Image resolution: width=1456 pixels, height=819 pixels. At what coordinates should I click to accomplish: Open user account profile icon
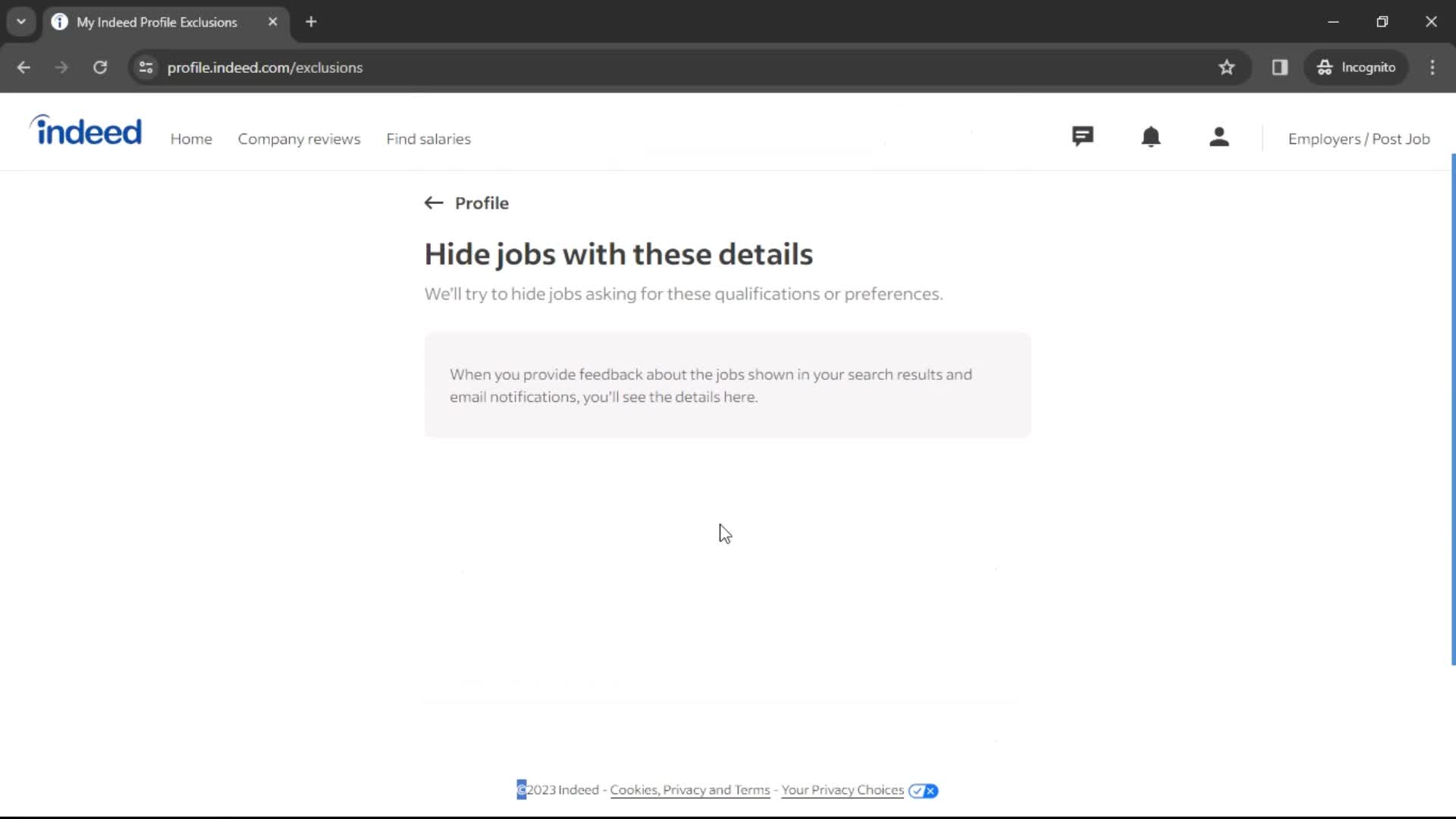(1218, 138)
